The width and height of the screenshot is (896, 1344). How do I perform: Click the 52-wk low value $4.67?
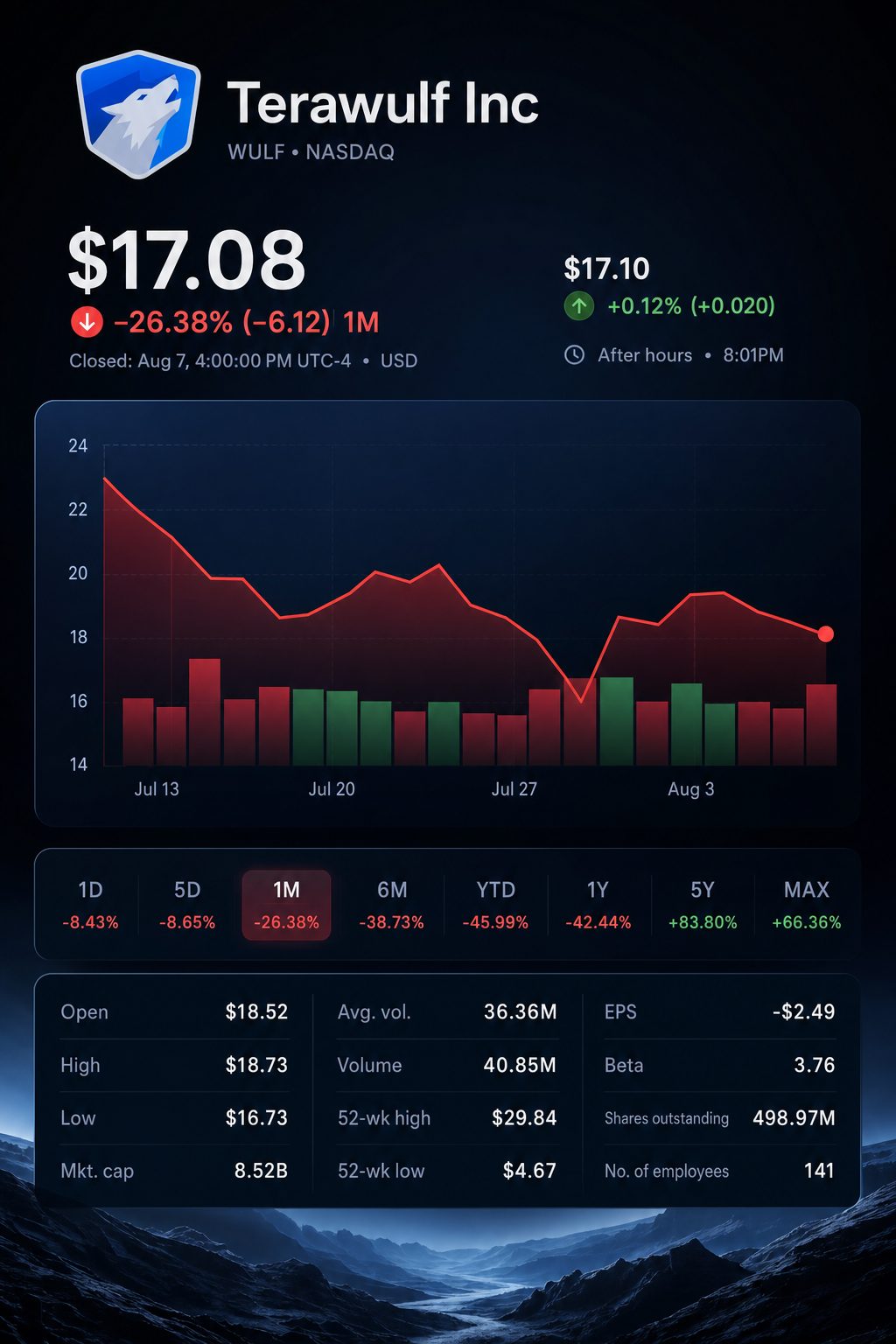[x=529, y=1171]
